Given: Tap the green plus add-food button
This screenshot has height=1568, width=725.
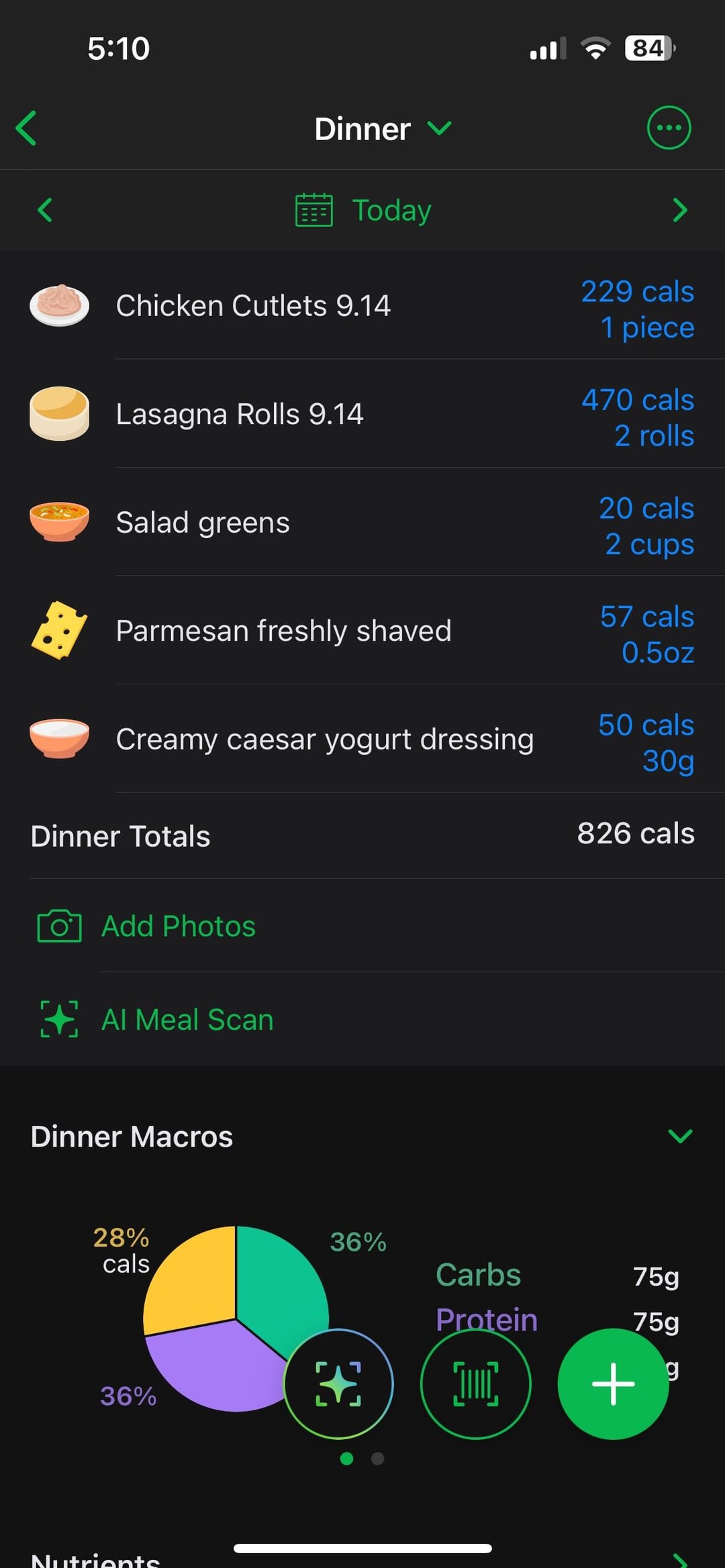Looking at the screenshot, I should click(x=613, y=1383).
